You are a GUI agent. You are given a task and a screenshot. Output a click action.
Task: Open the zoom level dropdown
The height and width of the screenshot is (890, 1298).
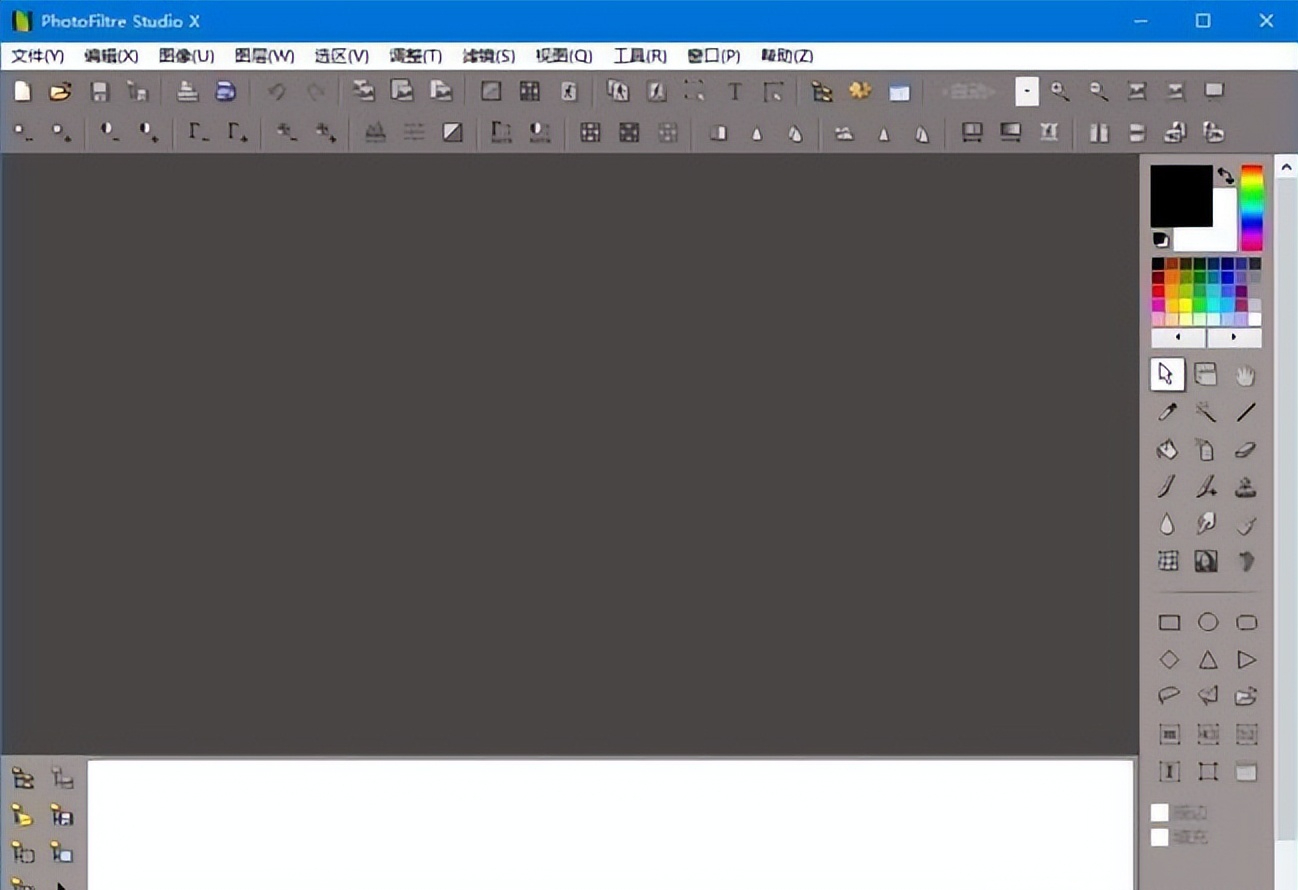coord(1027,92)
